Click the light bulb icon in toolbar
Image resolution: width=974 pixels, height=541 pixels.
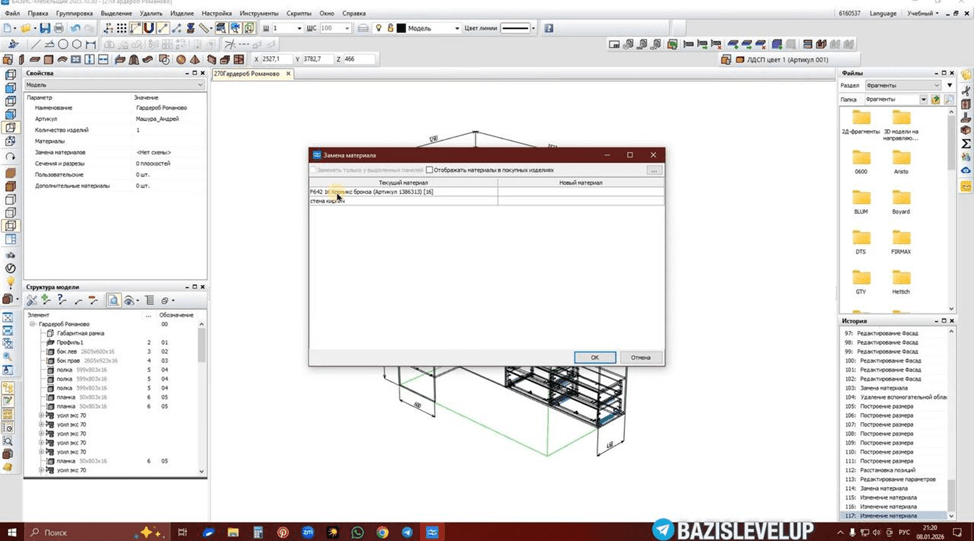378,28
